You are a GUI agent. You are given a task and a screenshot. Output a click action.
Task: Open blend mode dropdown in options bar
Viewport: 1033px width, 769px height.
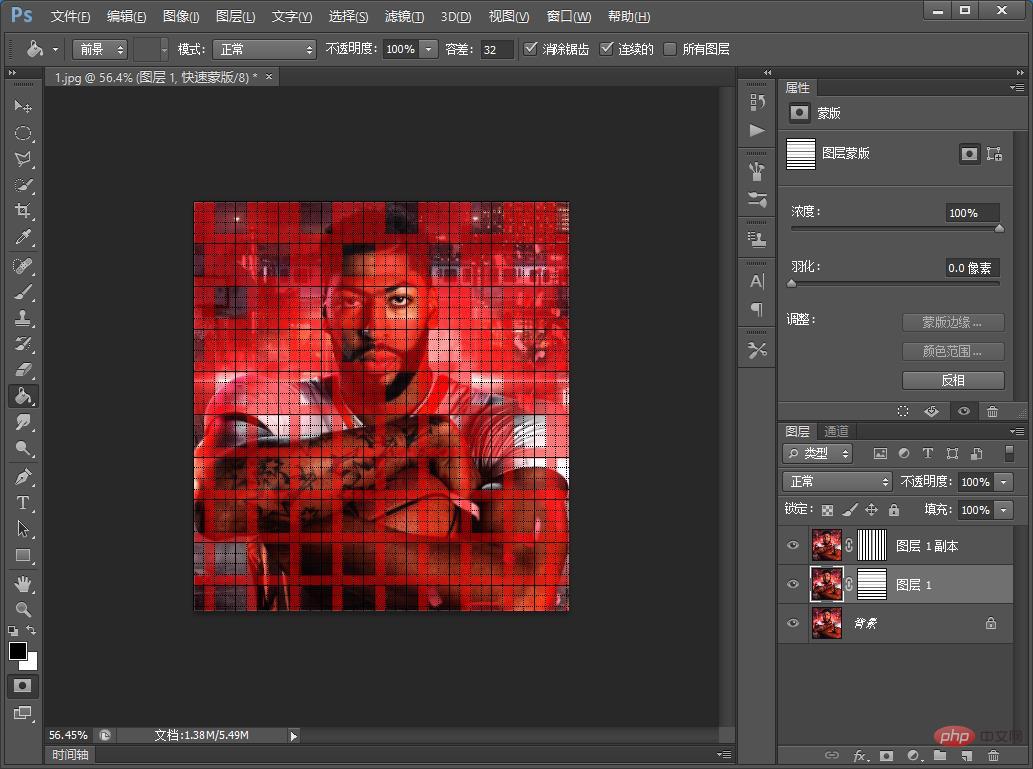click(265, 49)
